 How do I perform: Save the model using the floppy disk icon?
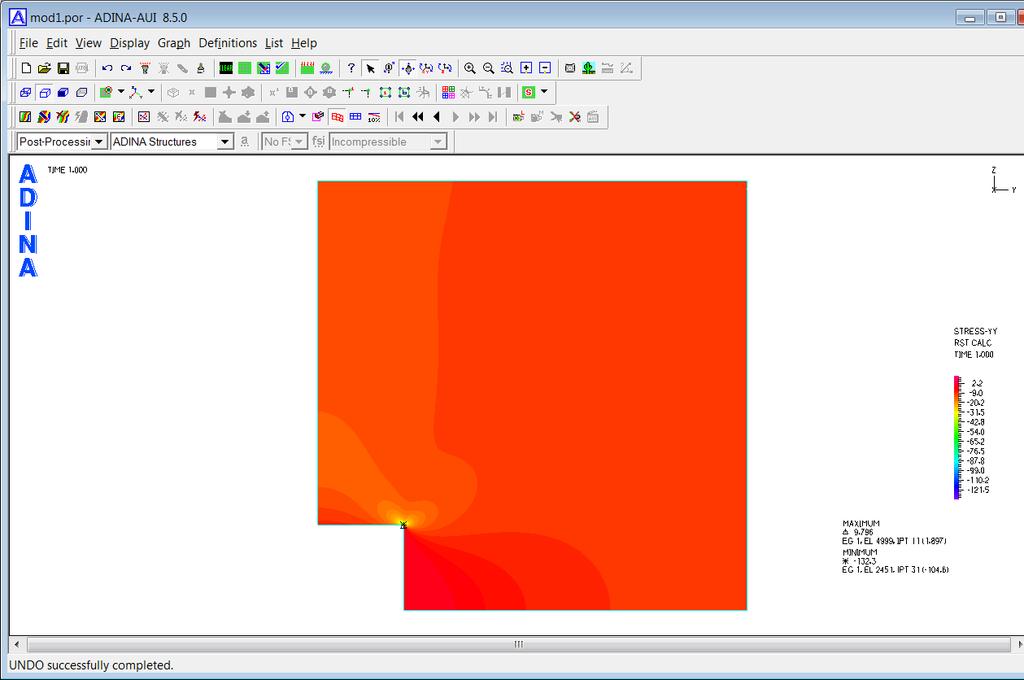click(63, 68)
